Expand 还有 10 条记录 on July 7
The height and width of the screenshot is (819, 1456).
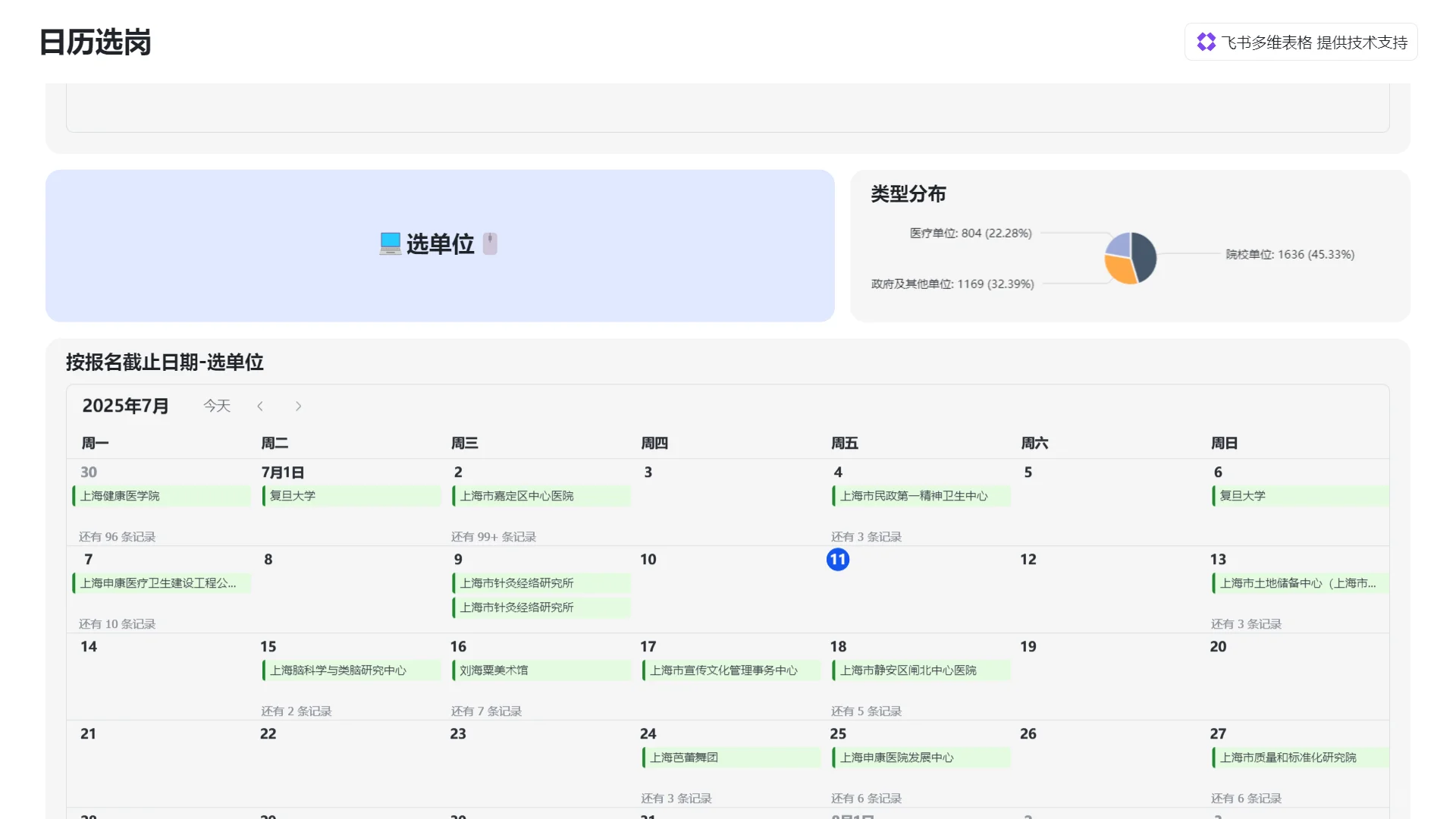pyautogui.click(x=118, y=624)
